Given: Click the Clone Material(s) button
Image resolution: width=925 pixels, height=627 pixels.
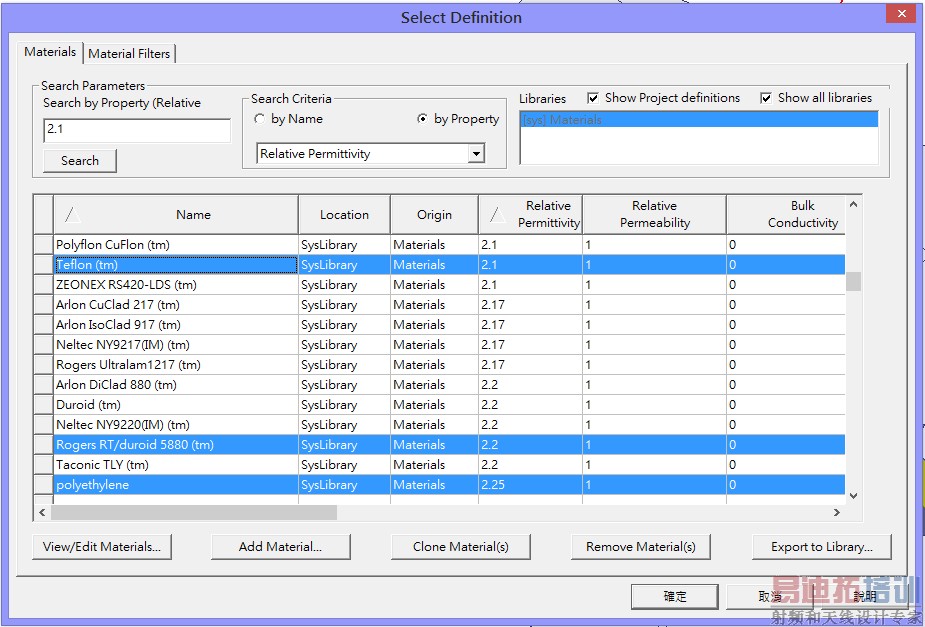Looking at the screenshot, I should [461, 547].
